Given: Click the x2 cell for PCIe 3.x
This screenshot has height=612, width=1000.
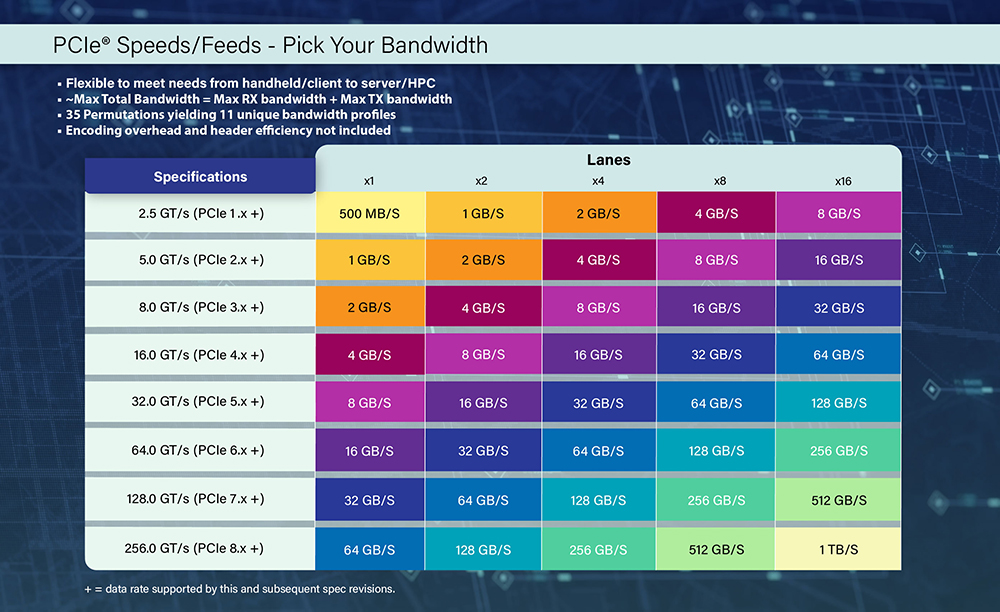Looking at the screenshot, I should click(x=483, y=308).
